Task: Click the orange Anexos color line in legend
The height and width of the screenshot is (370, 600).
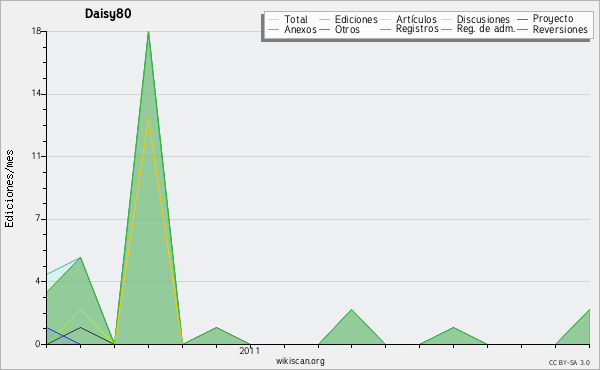Action: click(274, 29)
